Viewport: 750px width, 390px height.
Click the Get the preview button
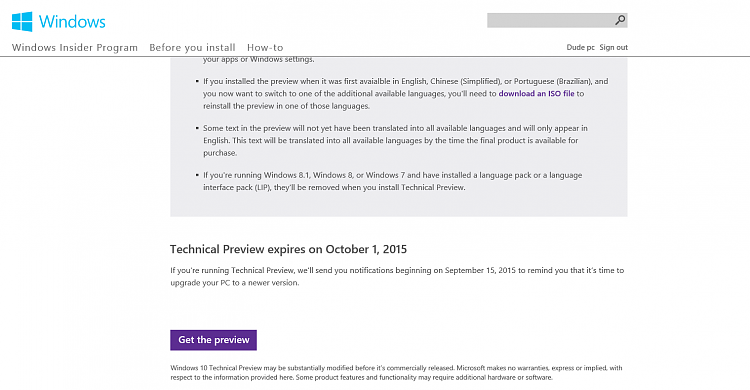point(213,340)
